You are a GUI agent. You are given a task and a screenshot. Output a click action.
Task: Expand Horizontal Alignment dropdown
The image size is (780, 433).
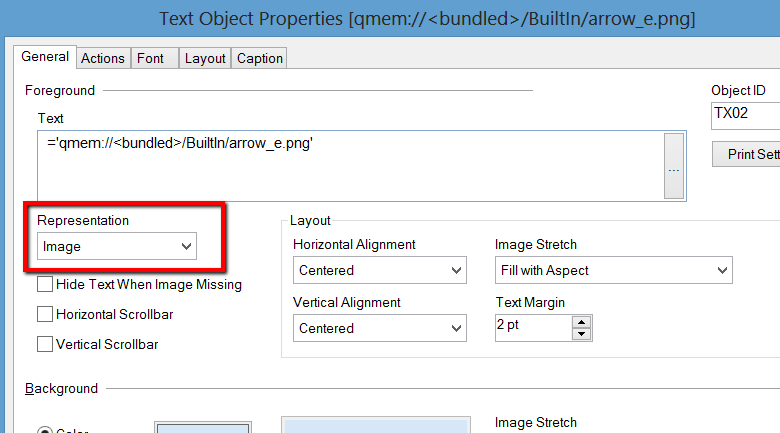coord(380,270)
